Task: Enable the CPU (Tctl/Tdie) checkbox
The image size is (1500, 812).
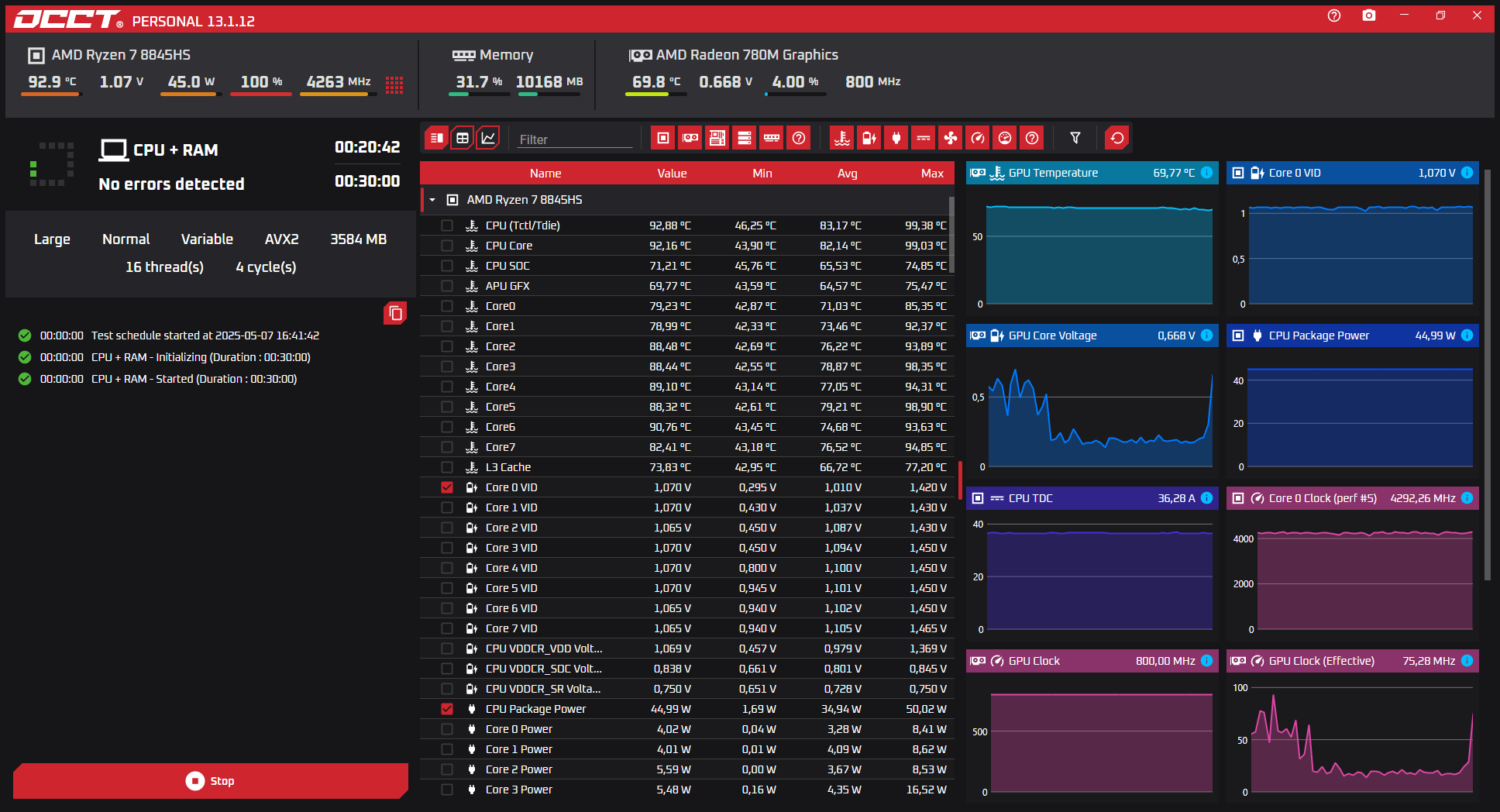Action: click(x=447, y=225)
